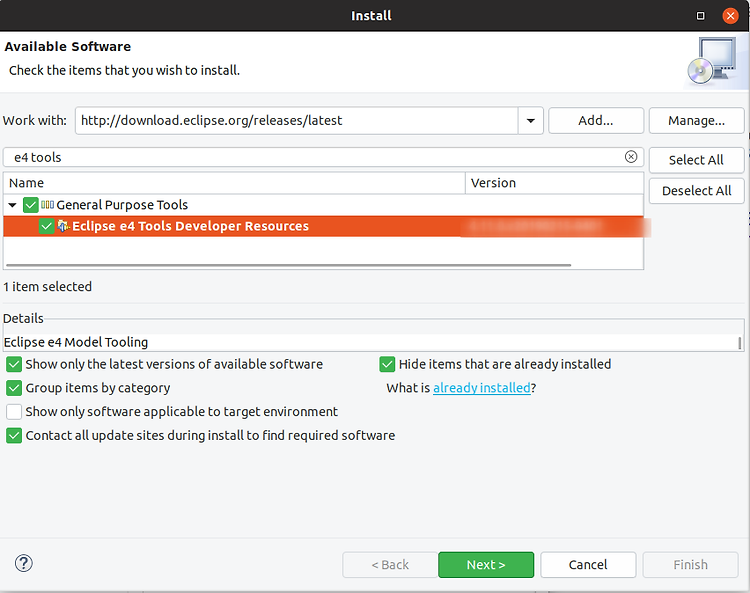Screen dimensions: 750x593
Task: Click the Select All button
Action: 696,160
